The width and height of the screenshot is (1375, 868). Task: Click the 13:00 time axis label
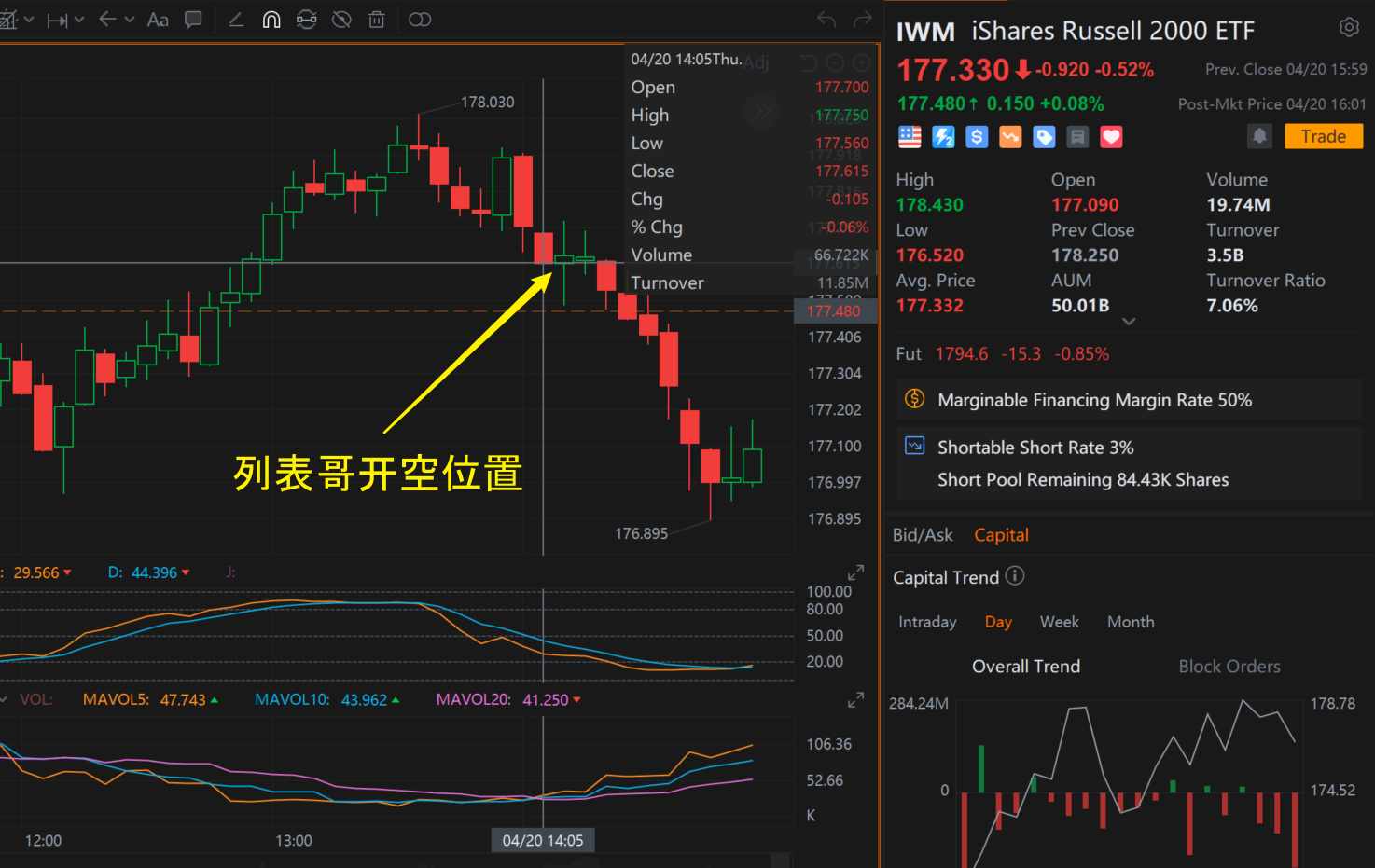(x=294, y=840)
